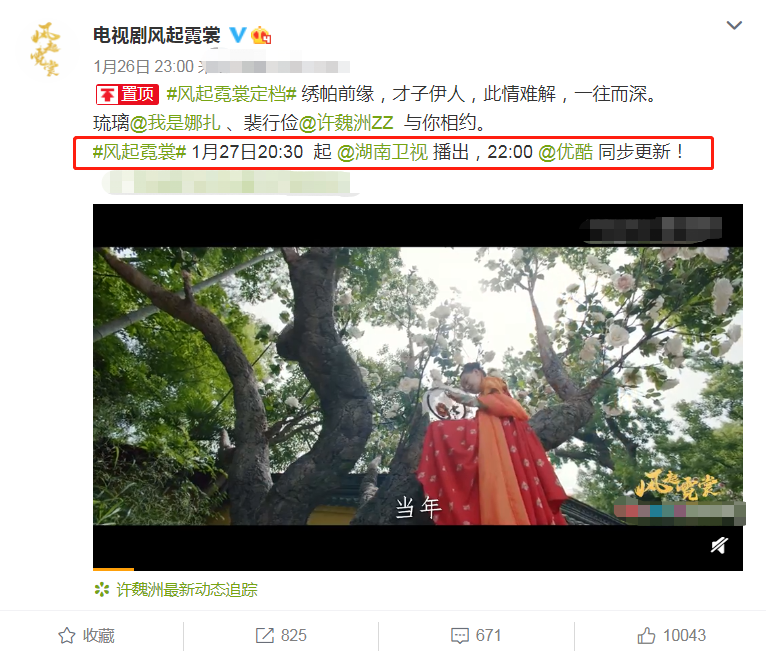Open @优酷 mention
The image size is (766, 656).
pos(565,152)
